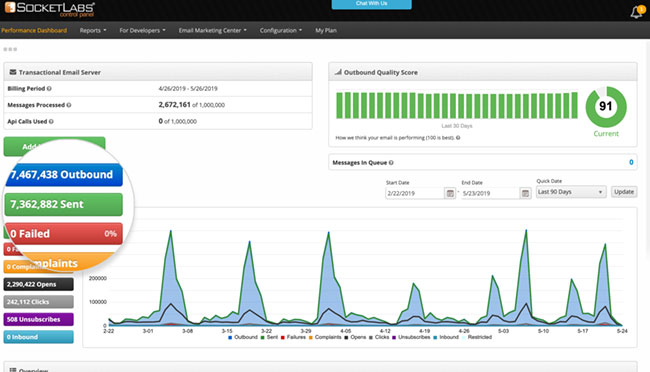Click the info icon beside Billing Period
Viewport: 650px width, 372px height.
[x=49, y=88]
